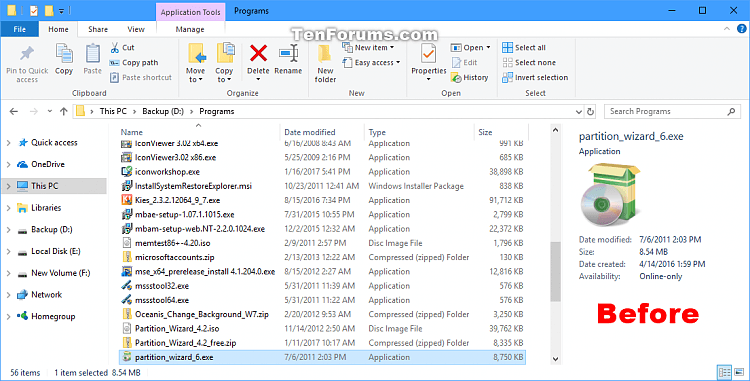This screenshot has width=750, height=381.
Task: Switch to the Manage tab
Action: click(x=190, y=29)
